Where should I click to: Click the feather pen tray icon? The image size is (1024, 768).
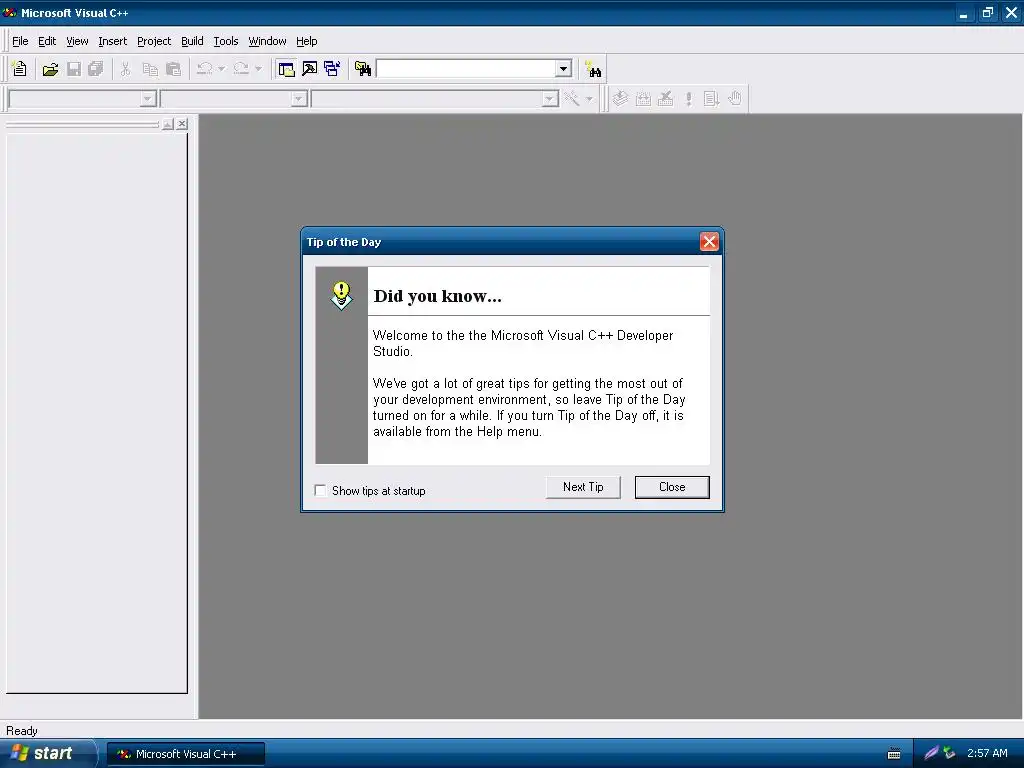coord(931,753)
